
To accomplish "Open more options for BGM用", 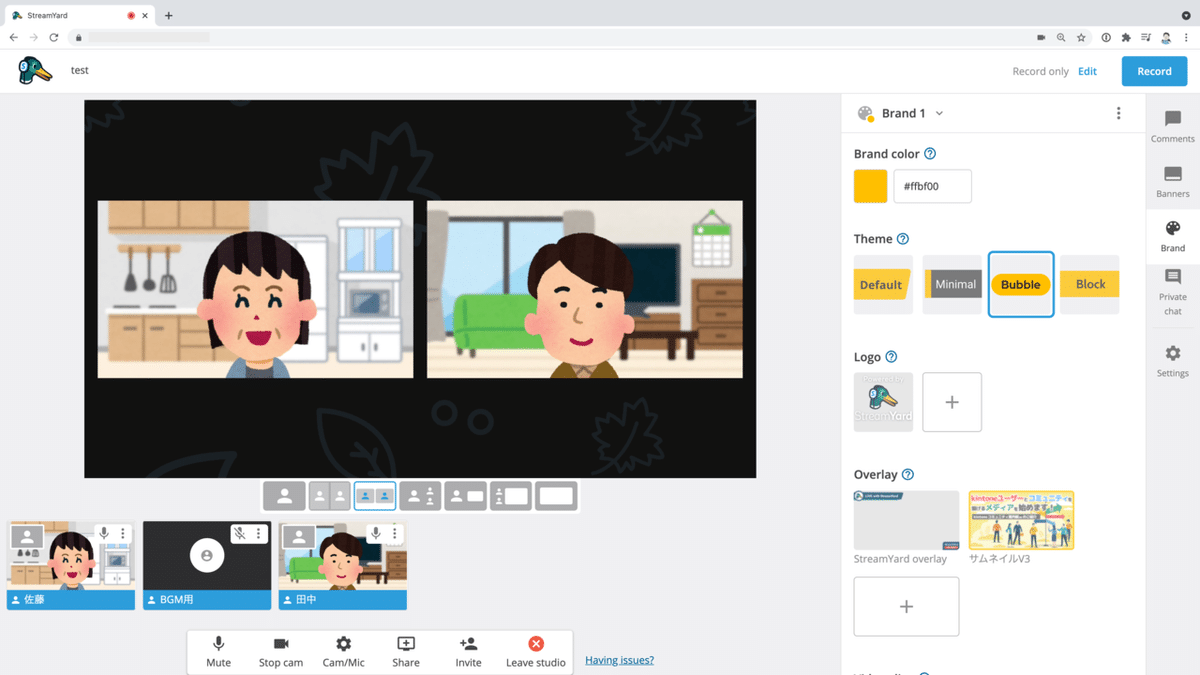I will 258,534.
